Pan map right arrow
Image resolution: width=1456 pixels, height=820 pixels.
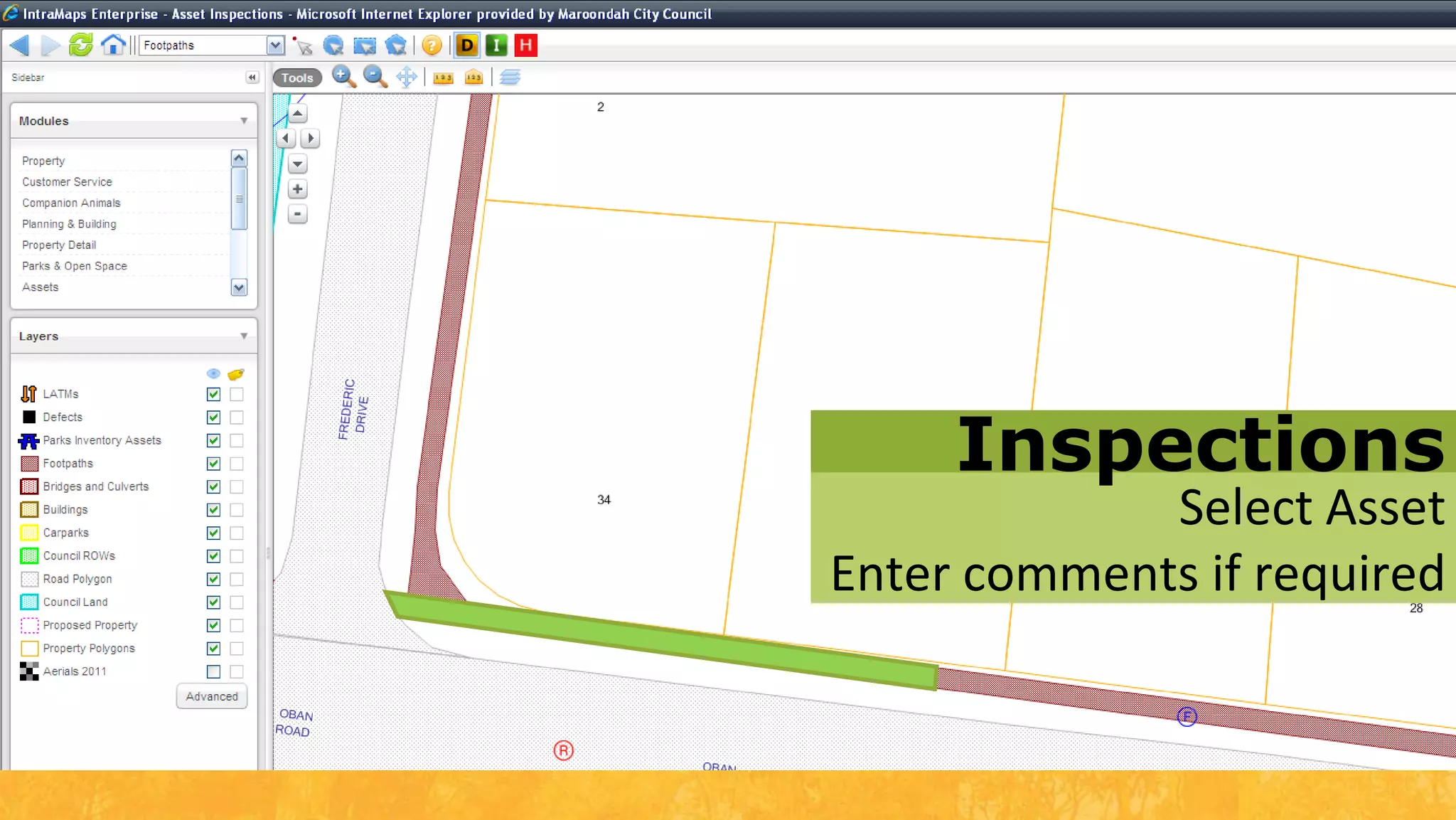[x=311, y=138]
